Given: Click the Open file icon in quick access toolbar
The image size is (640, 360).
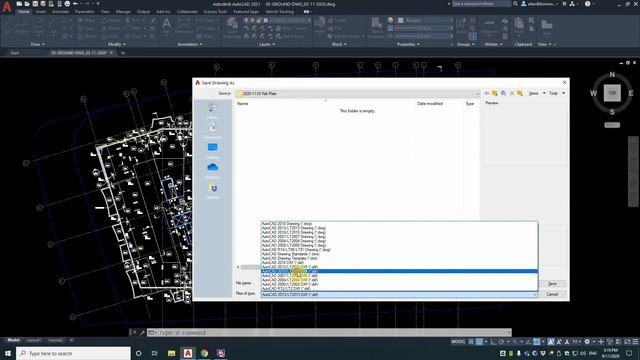Looking at the screenshot, I should [x=27, y=4].
